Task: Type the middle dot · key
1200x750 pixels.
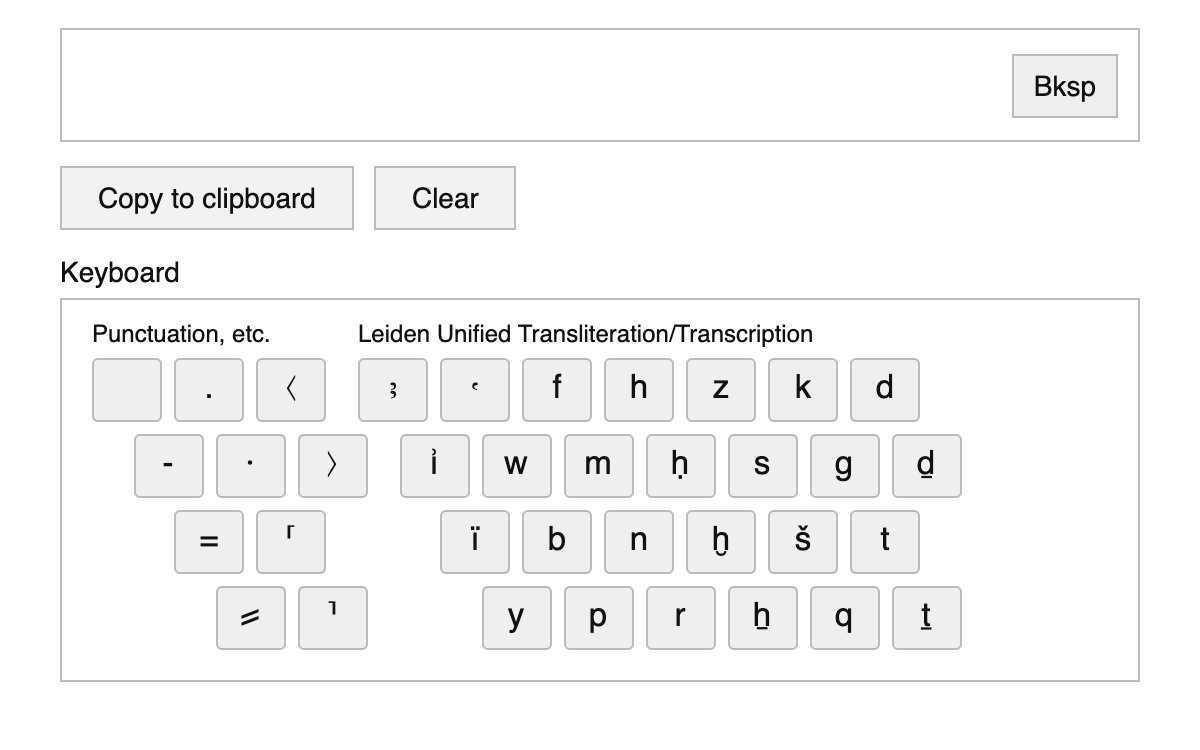Action: pyautogui.click(x=251, y=466)
